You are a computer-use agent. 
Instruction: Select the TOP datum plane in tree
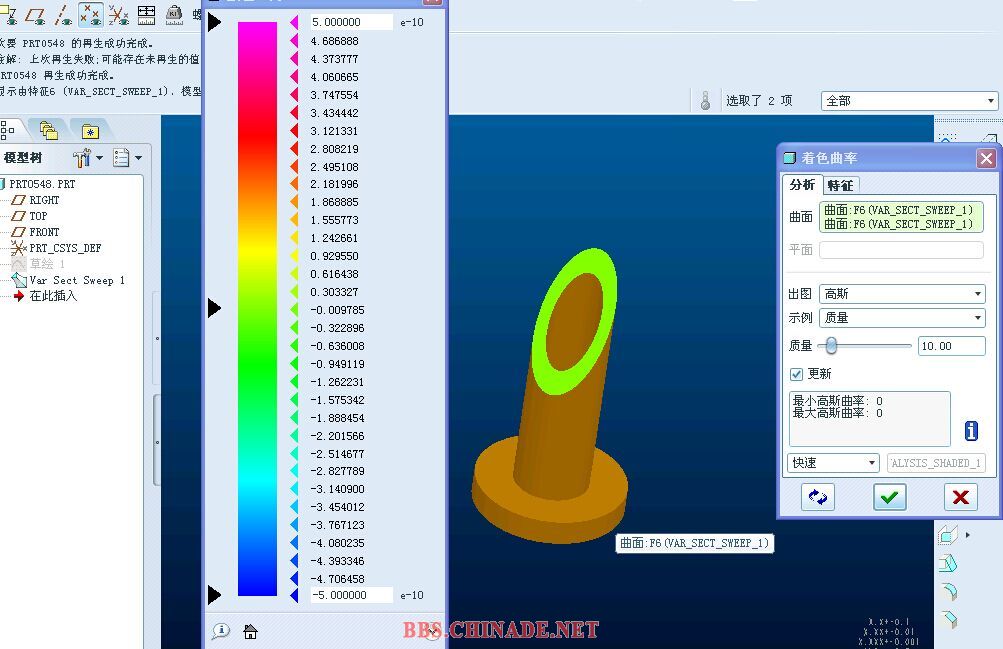point(38,216)
